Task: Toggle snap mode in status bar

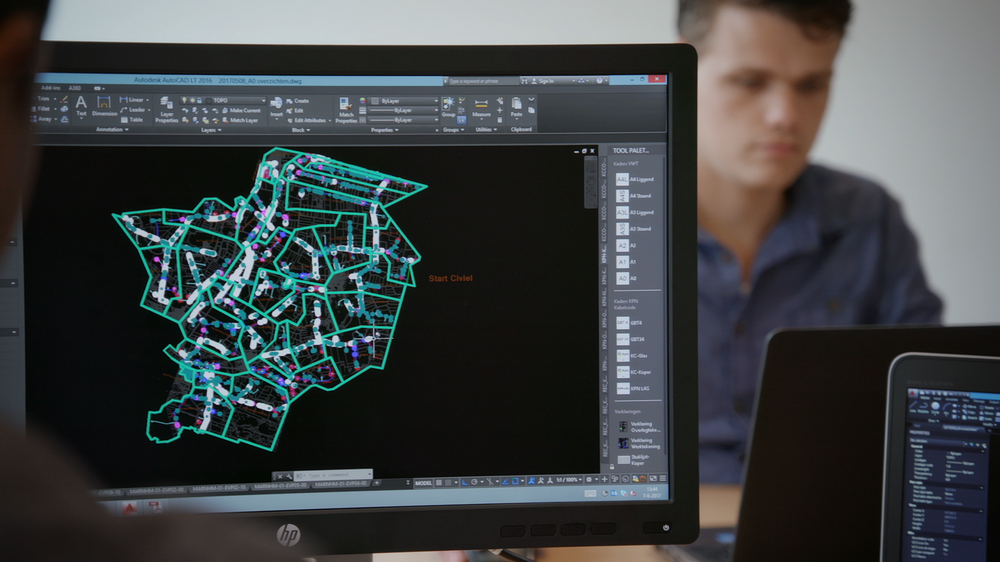Action: pyautogui.click(x=448, y=483)
